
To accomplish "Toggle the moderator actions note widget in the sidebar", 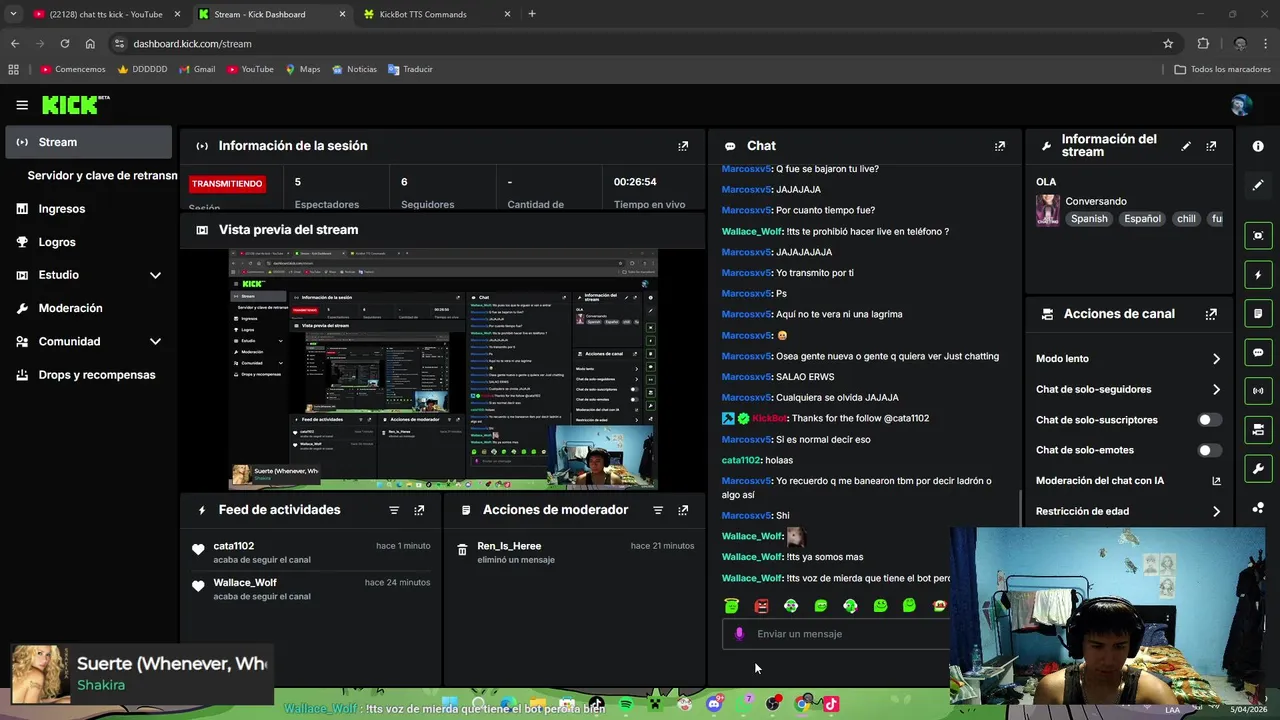I will [1258, 314].
